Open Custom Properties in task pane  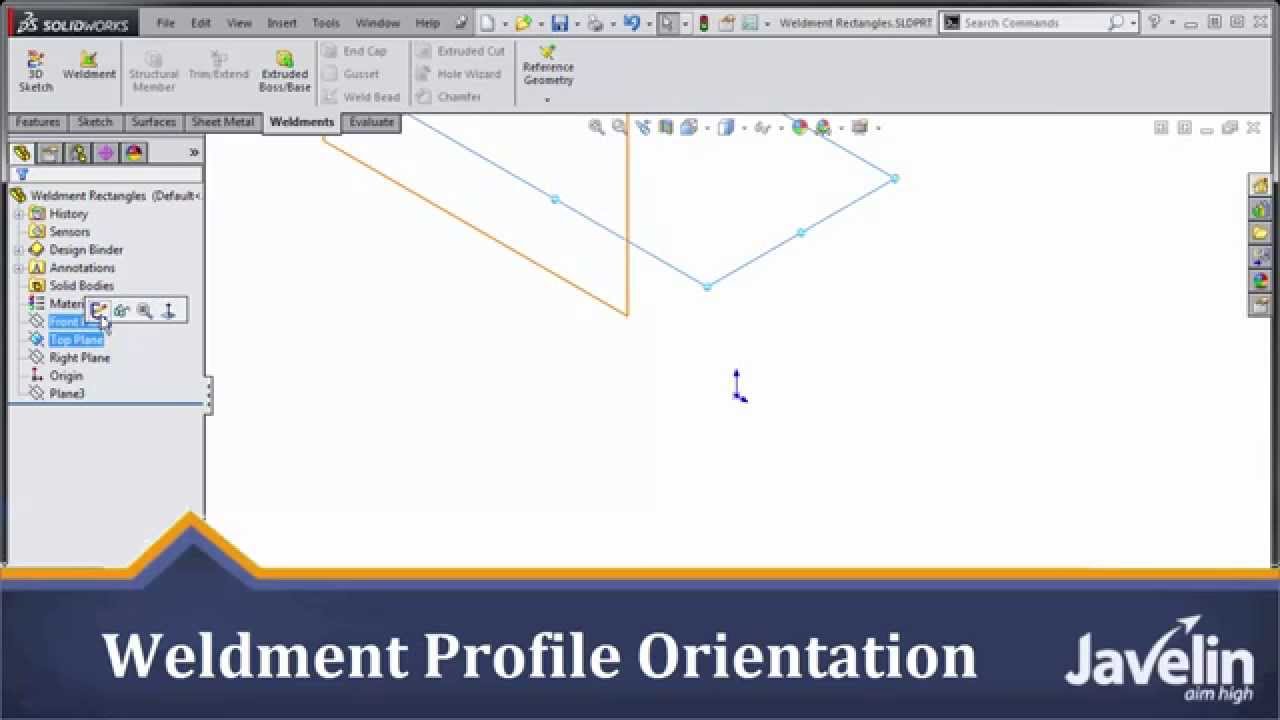1260,306
